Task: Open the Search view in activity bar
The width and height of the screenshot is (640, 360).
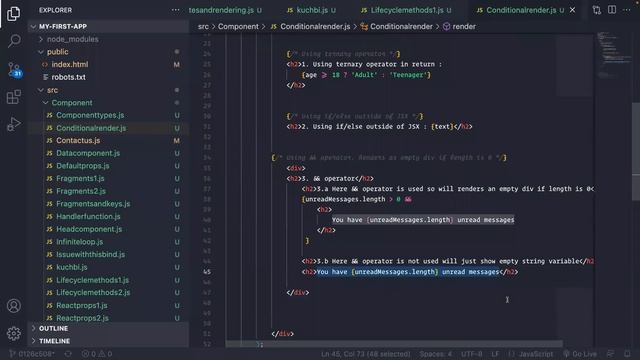Action: (14, 40)
